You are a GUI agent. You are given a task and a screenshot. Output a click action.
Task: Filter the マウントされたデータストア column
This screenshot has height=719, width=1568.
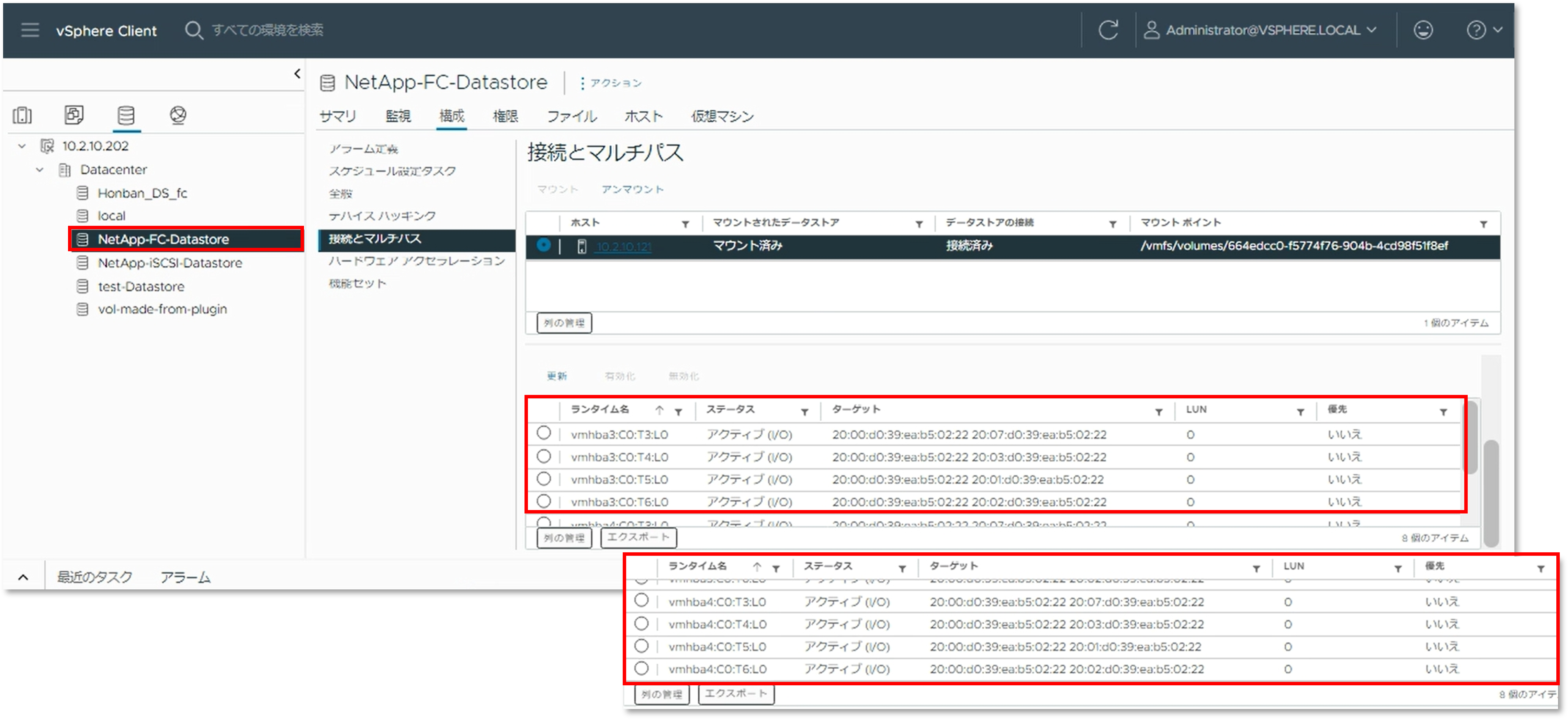(x=919, y=224)
